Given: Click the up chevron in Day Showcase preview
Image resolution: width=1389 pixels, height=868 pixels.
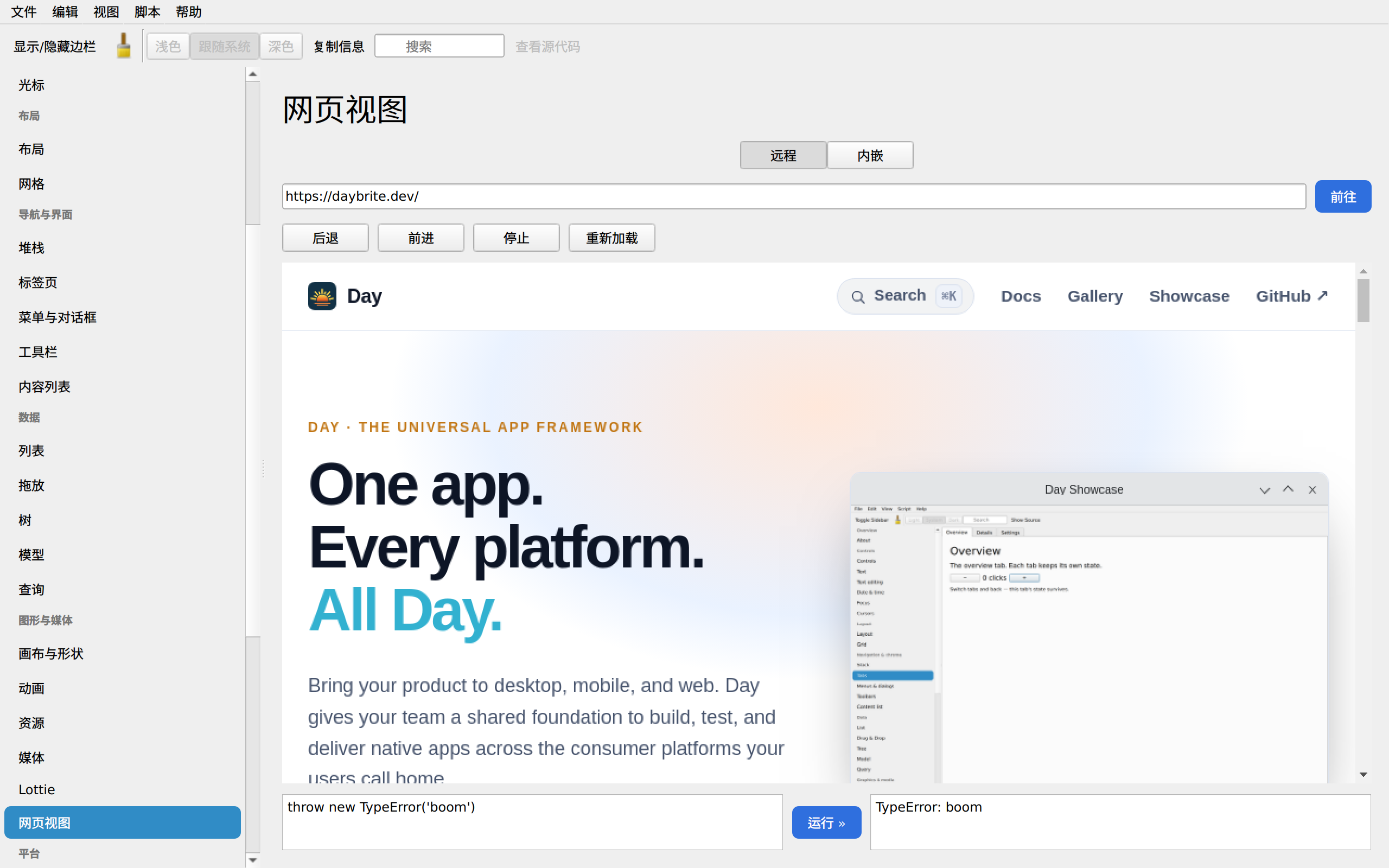Looking at the screenshot, I should coord(1288,489).
